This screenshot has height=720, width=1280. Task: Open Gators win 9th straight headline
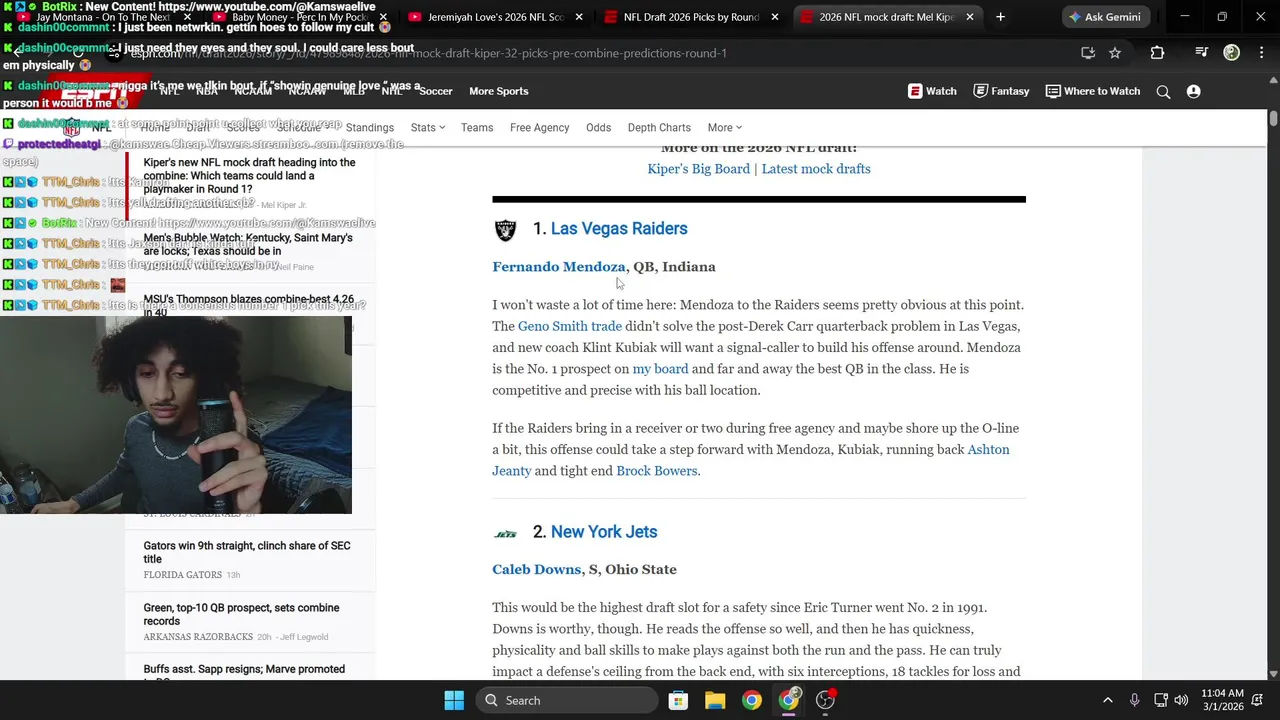pos(247,552)
